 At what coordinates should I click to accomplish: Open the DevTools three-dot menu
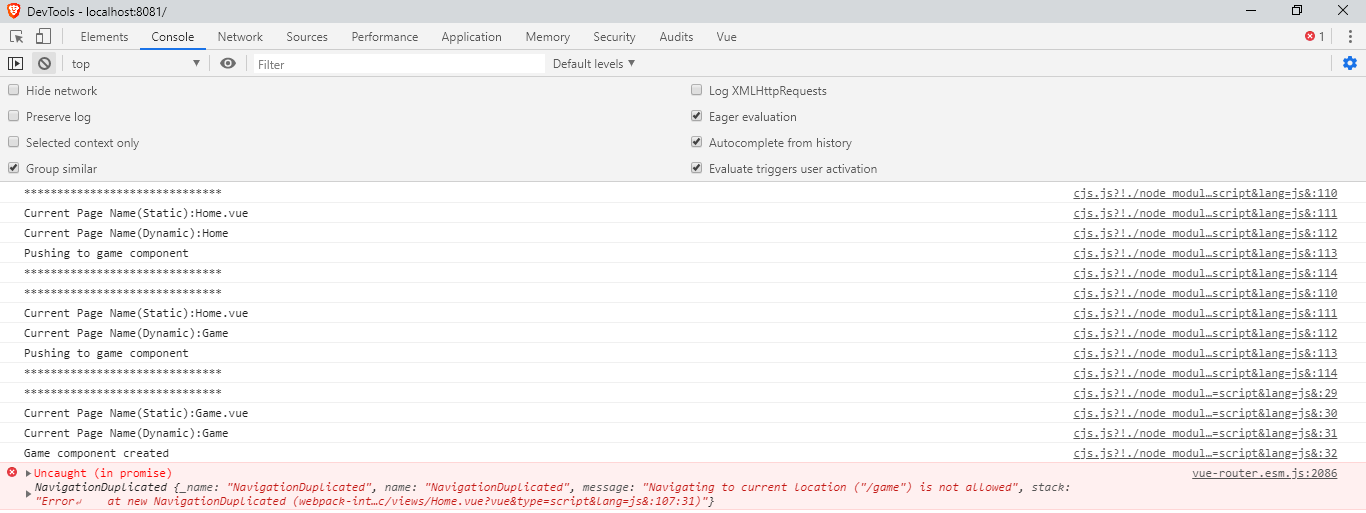coord(1350,37)
